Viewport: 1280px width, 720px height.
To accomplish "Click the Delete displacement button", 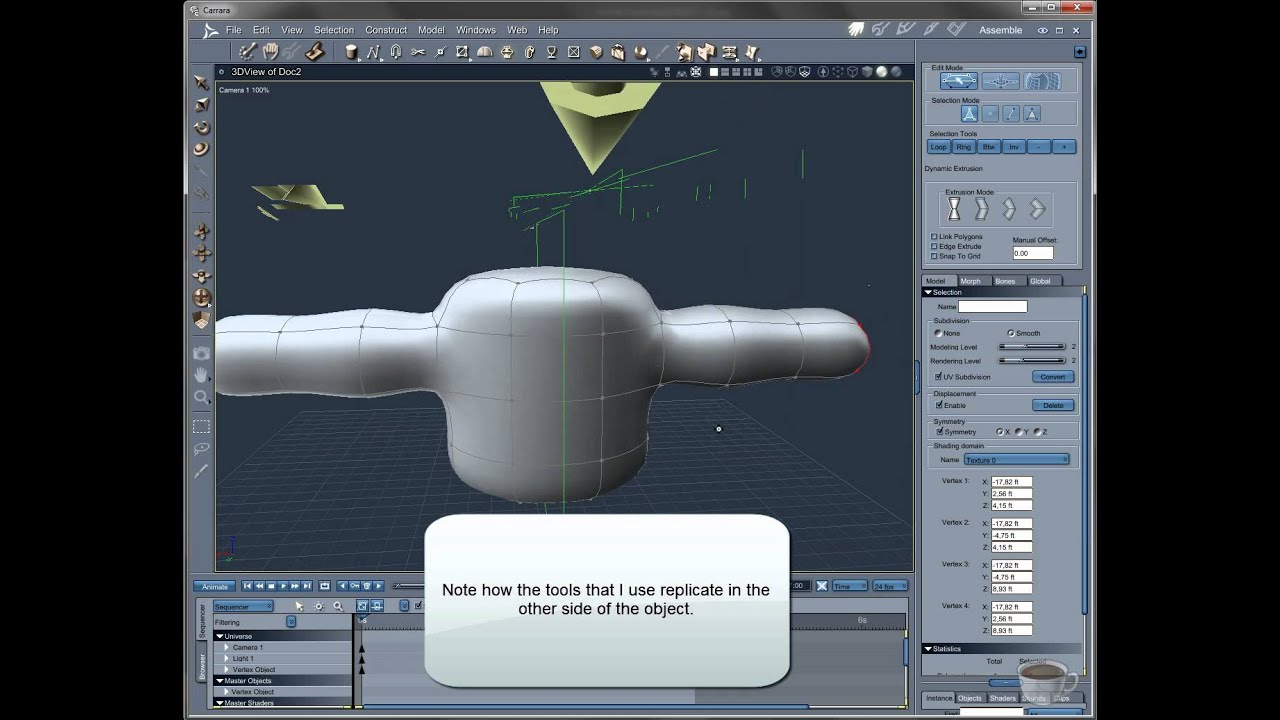I will pyautogui.click(x=1053, y=405).
